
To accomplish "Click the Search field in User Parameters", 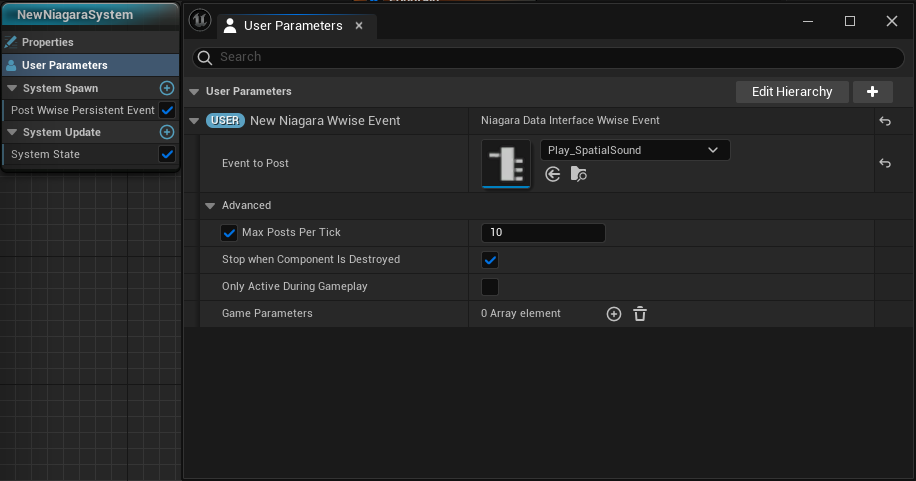I will pos(550,57).
